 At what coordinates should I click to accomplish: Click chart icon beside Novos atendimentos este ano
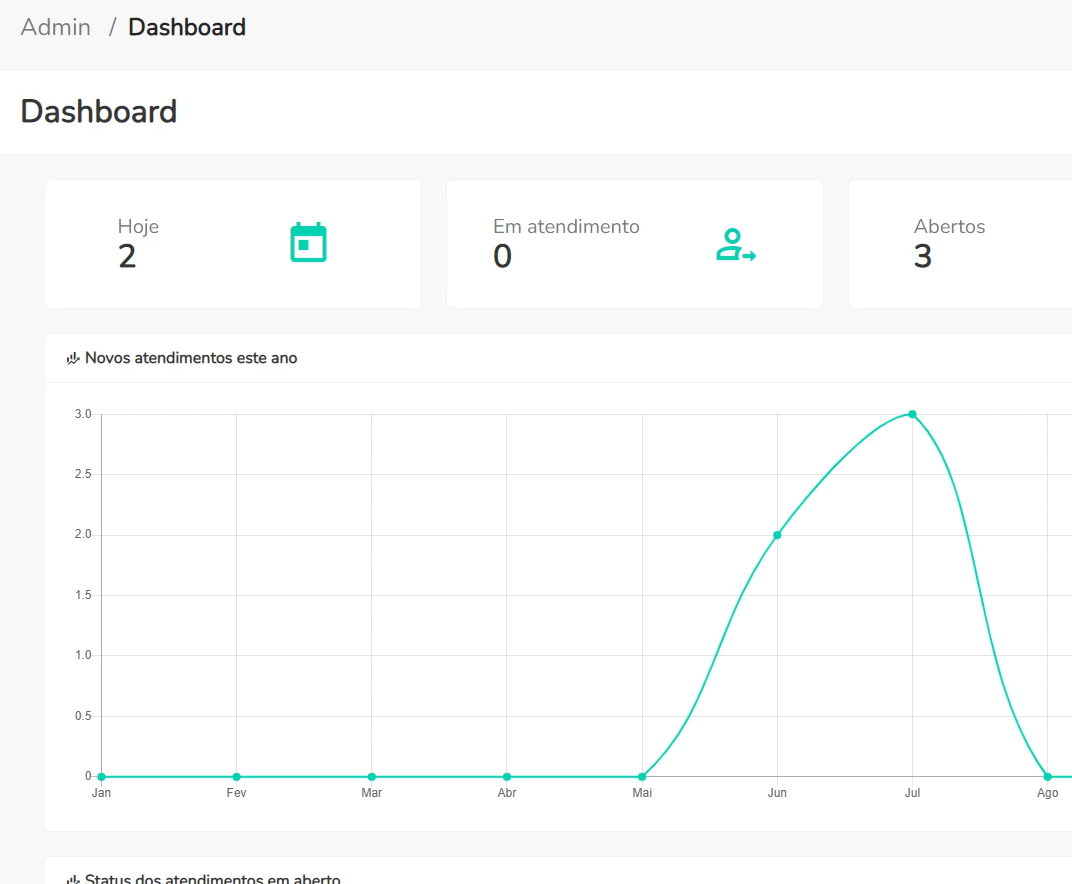click(73, 358)
